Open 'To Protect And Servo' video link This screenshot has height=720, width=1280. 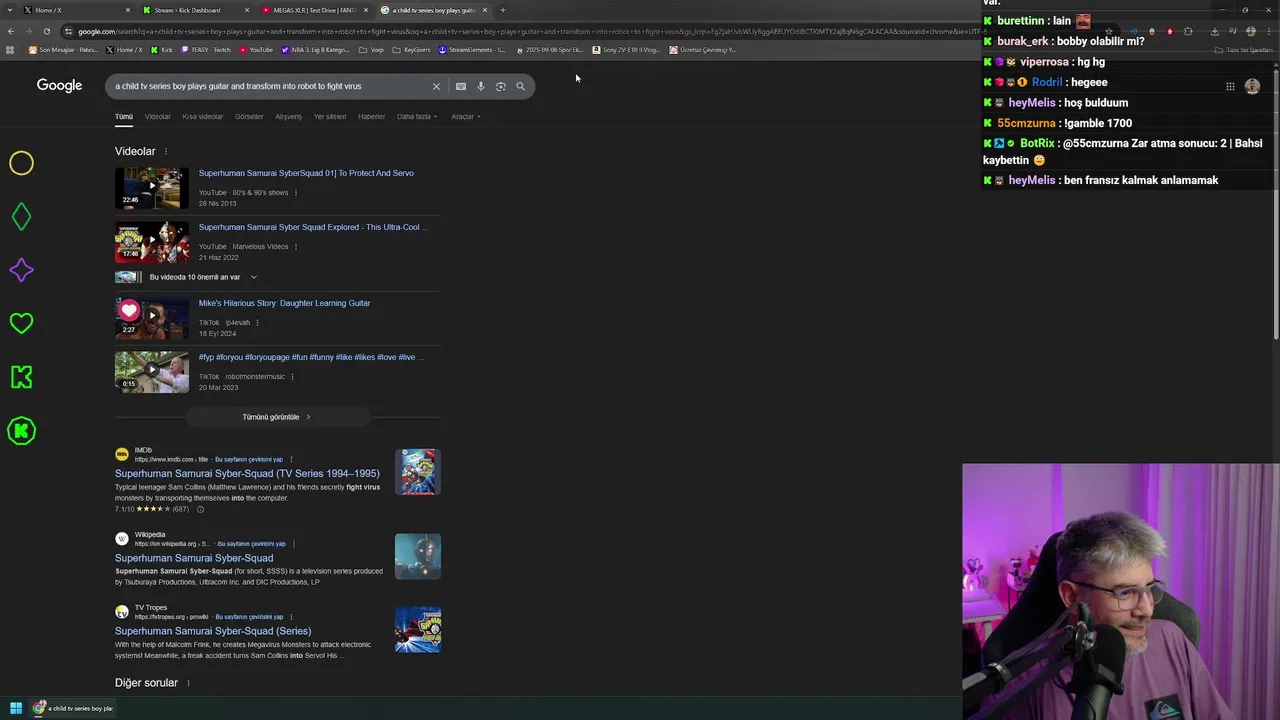pos(306,173)
